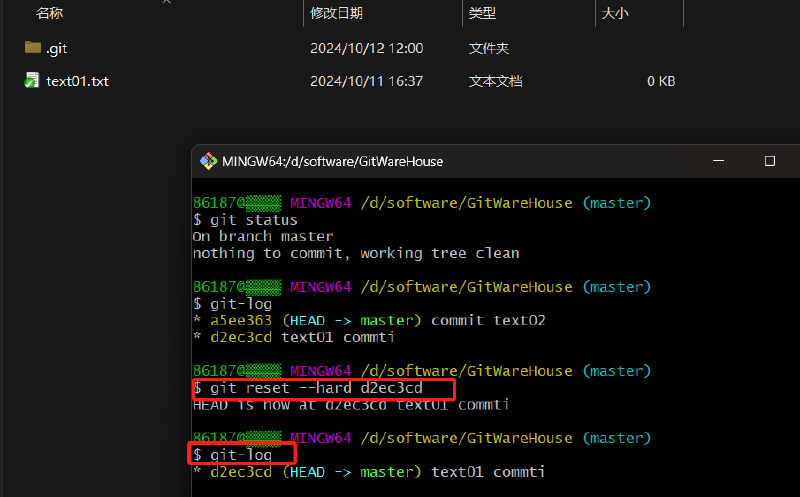
Task: Open the .git folder icon
Action: [x=33, y=47]
